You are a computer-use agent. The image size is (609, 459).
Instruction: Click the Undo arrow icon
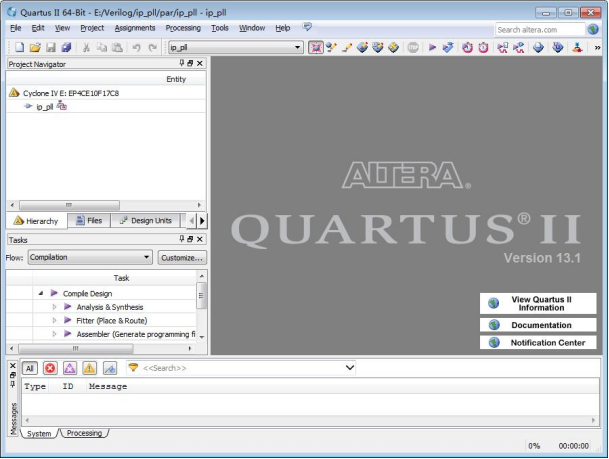click(136, 47)
